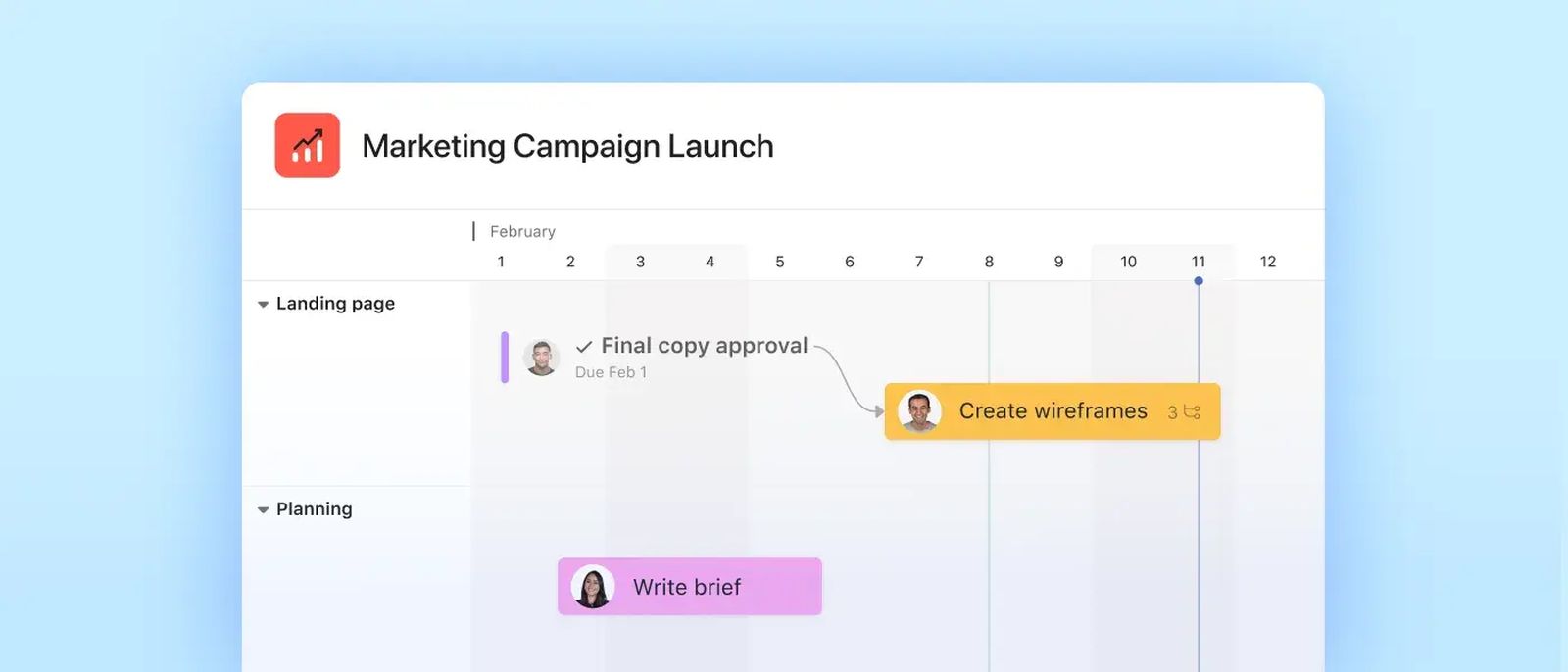Click the purple milestone color bar
Screen dimensions: 1568x672
[505, 358]
